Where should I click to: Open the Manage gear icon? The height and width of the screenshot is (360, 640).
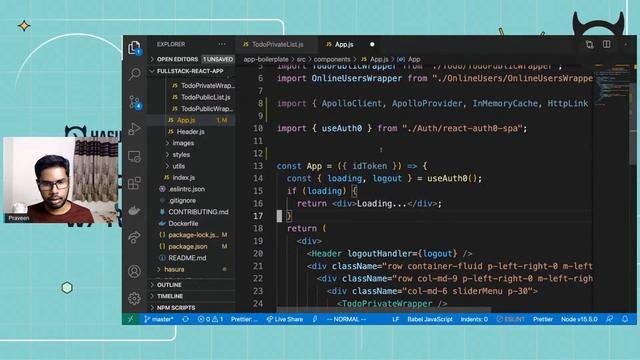134,298
